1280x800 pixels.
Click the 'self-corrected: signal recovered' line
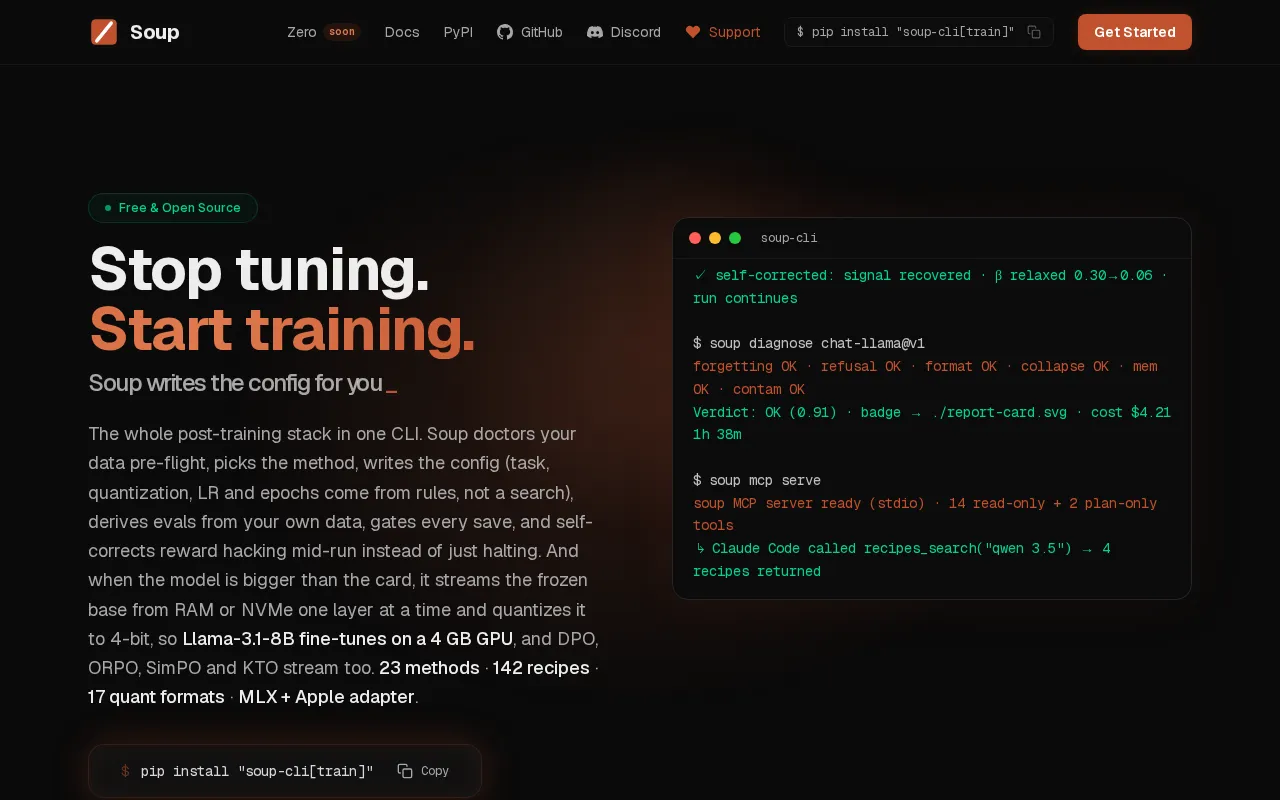tap(930, 286)
